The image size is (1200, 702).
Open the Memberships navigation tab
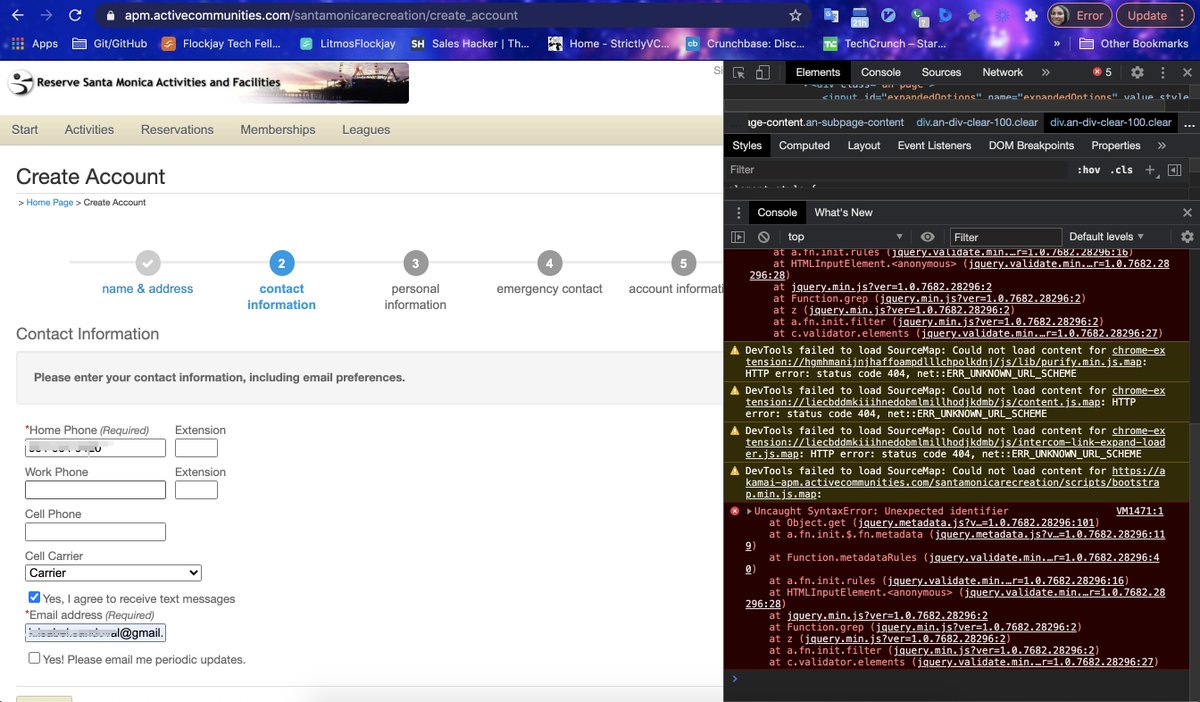[x=277, y=129]
